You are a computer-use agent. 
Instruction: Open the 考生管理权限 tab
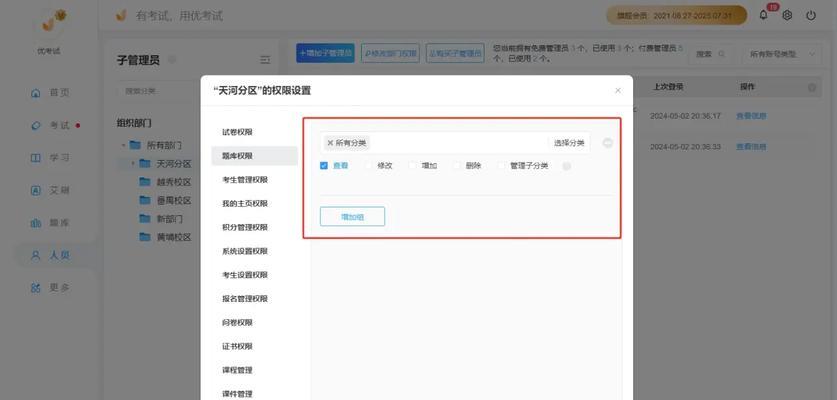pos(254,180)
